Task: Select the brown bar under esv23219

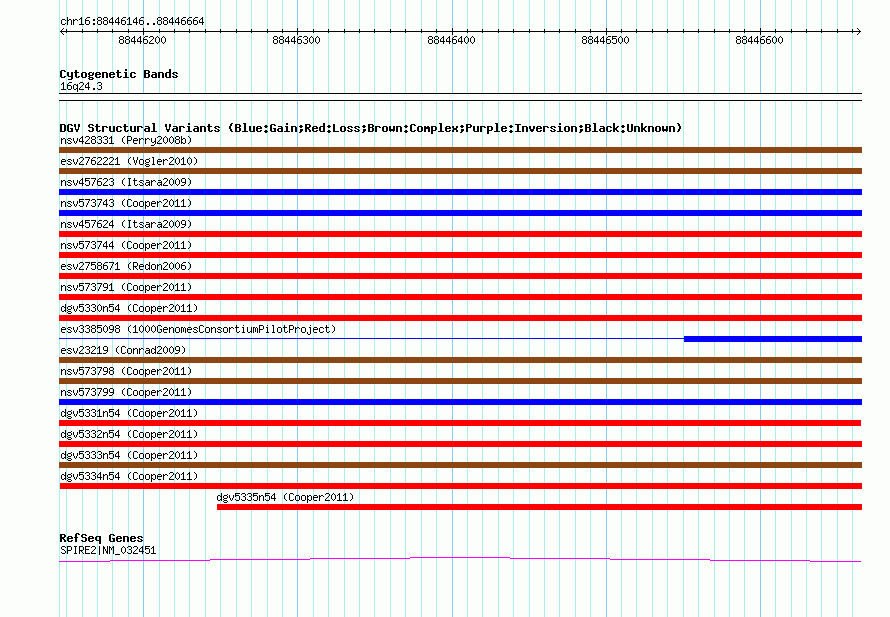Action: click(460, 360)
